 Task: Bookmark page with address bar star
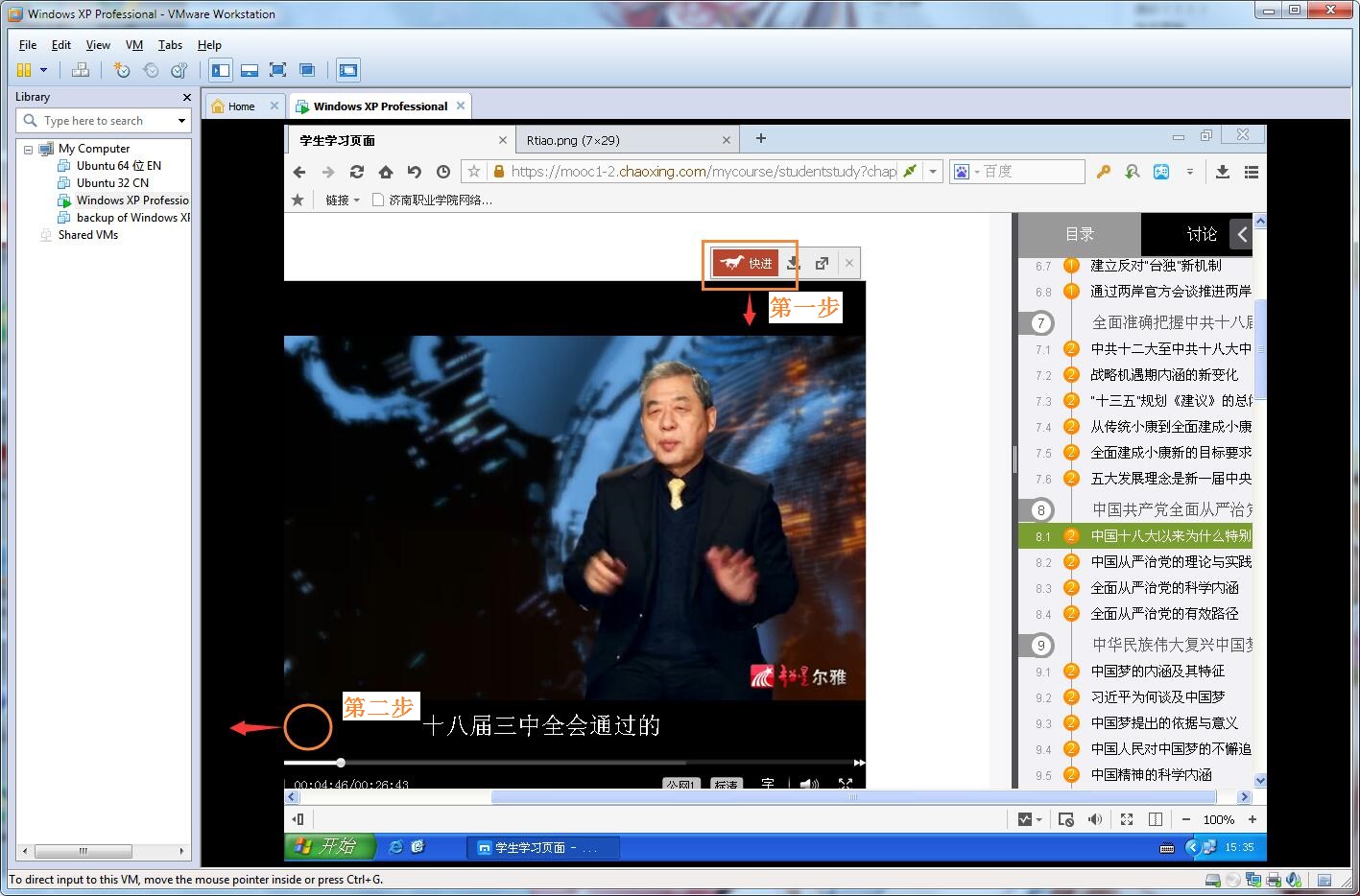(473, 172)
